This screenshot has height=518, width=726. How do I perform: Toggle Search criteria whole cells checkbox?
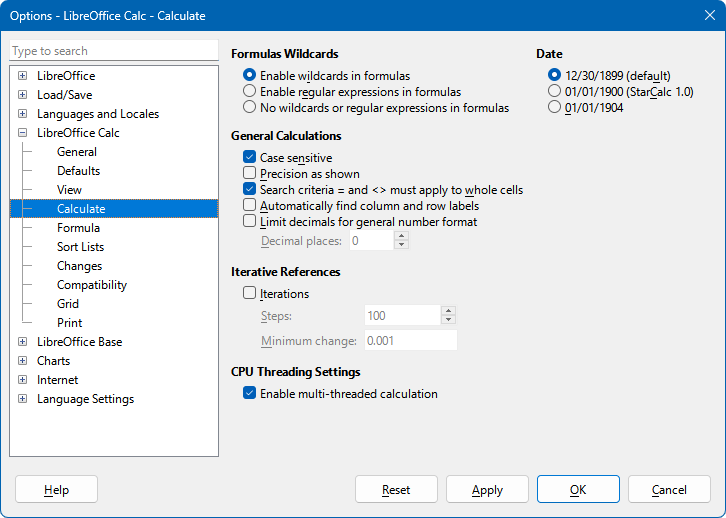[250, 189]
